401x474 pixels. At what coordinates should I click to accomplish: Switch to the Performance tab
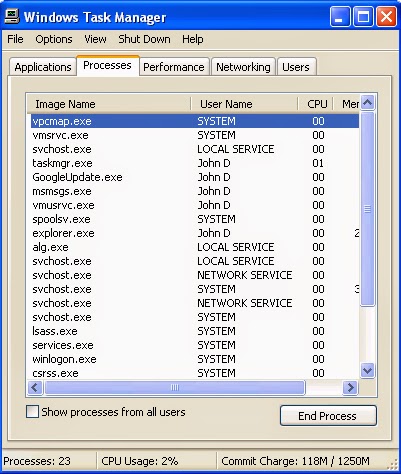point(174,67)
